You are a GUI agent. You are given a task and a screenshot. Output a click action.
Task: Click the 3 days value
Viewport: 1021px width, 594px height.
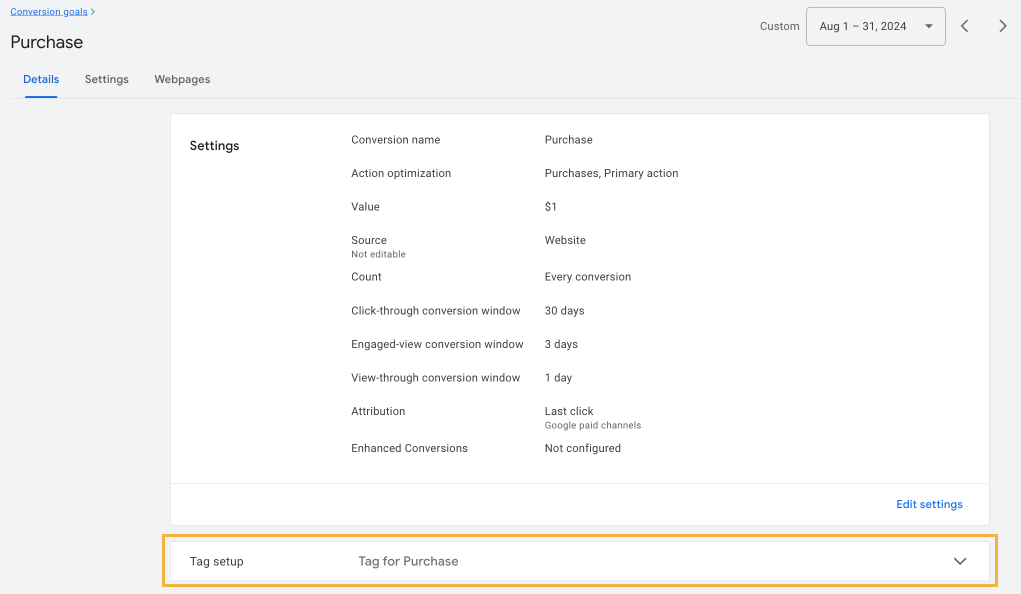pyautogui.click(x=561, y=345)
